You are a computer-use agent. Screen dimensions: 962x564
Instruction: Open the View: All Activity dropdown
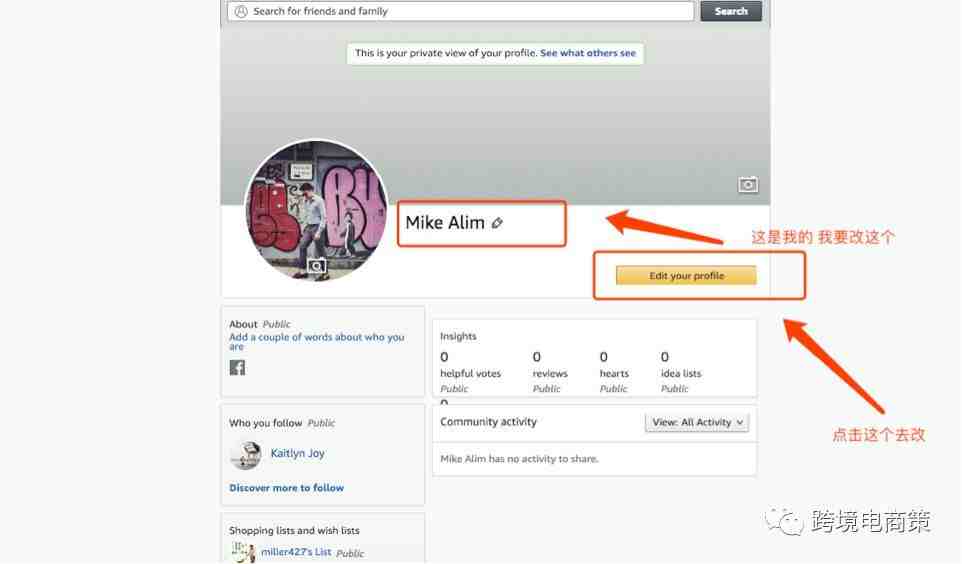[x=697, y=422]
